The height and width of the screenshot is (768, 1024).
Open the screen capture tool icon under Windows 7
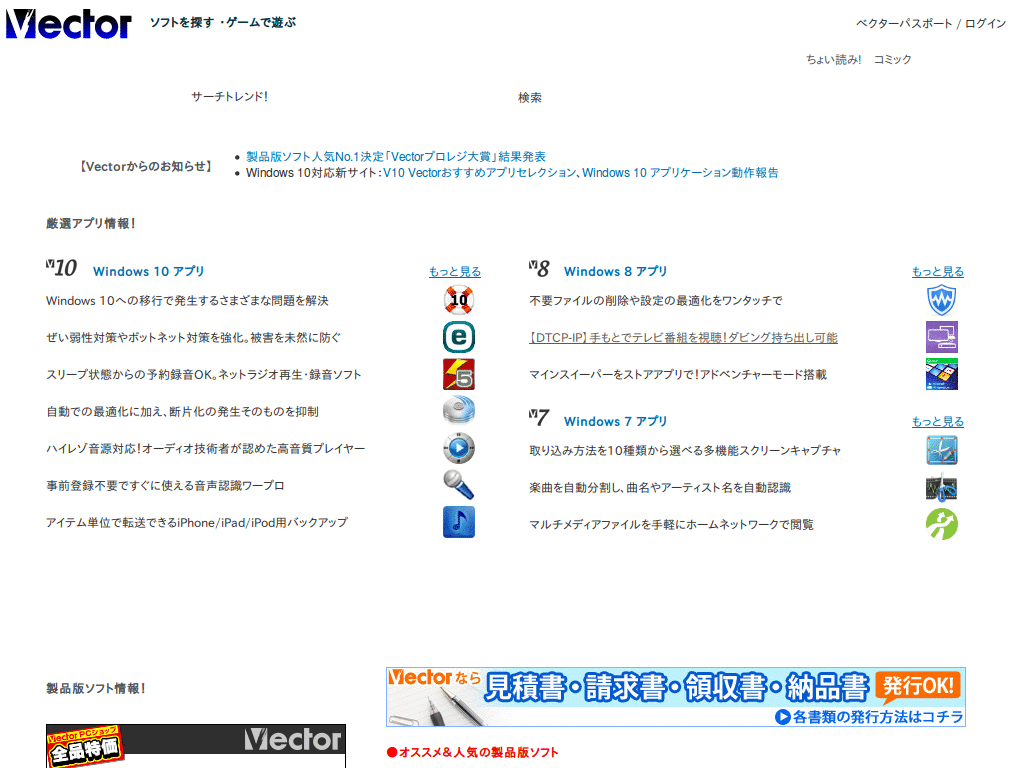click(941, 449)
